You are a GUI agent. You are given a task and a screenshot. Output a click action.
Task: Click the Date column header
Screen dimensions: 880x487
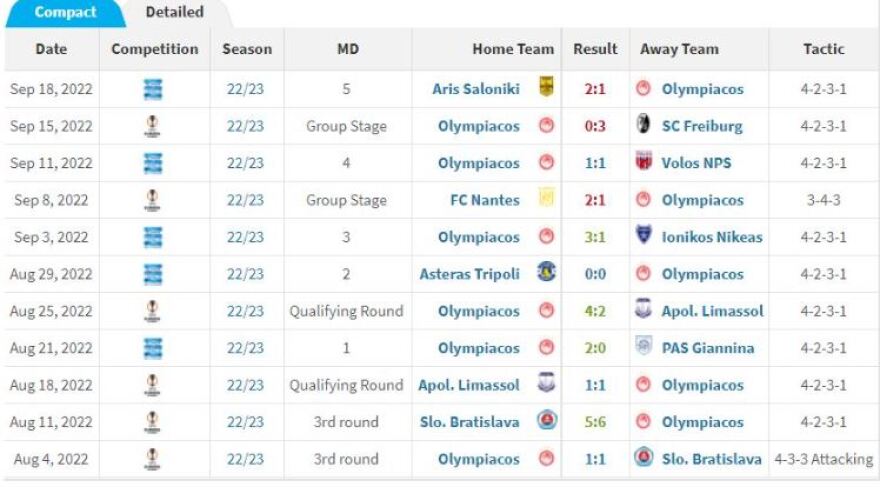pyautogui.click(x=51, y=49)
